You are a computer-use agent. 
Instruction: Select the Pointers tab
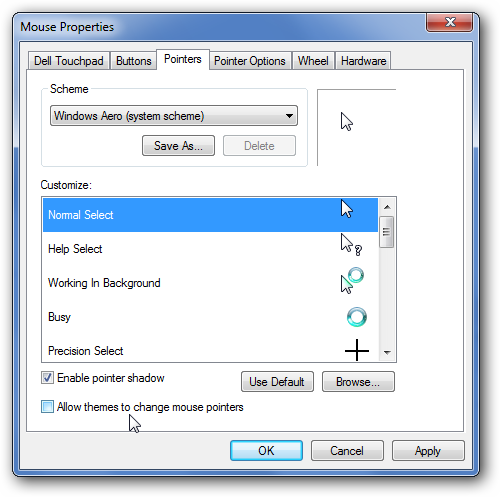click(183, 59)
